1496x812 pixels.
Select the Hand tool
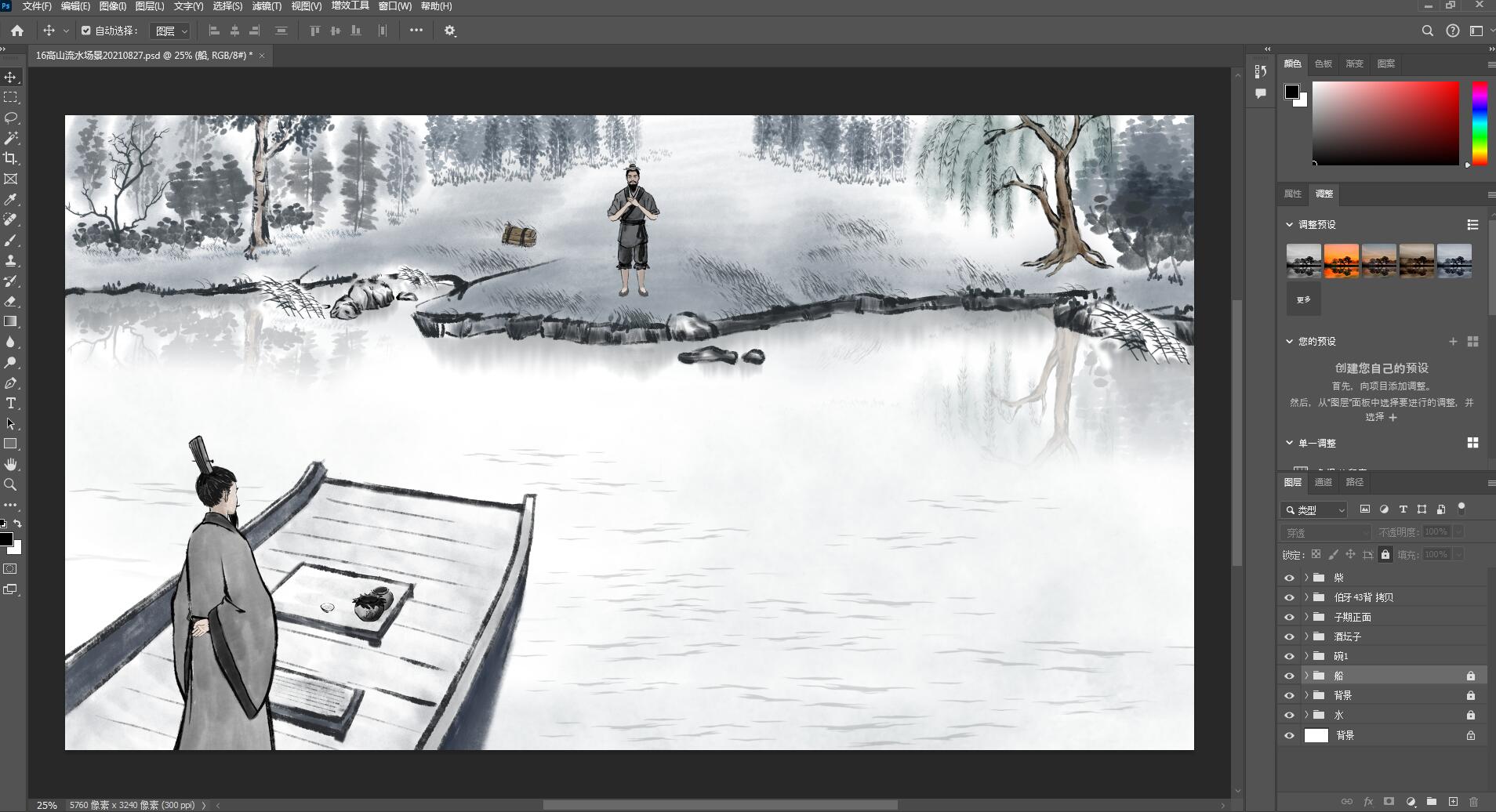[11, 464]
